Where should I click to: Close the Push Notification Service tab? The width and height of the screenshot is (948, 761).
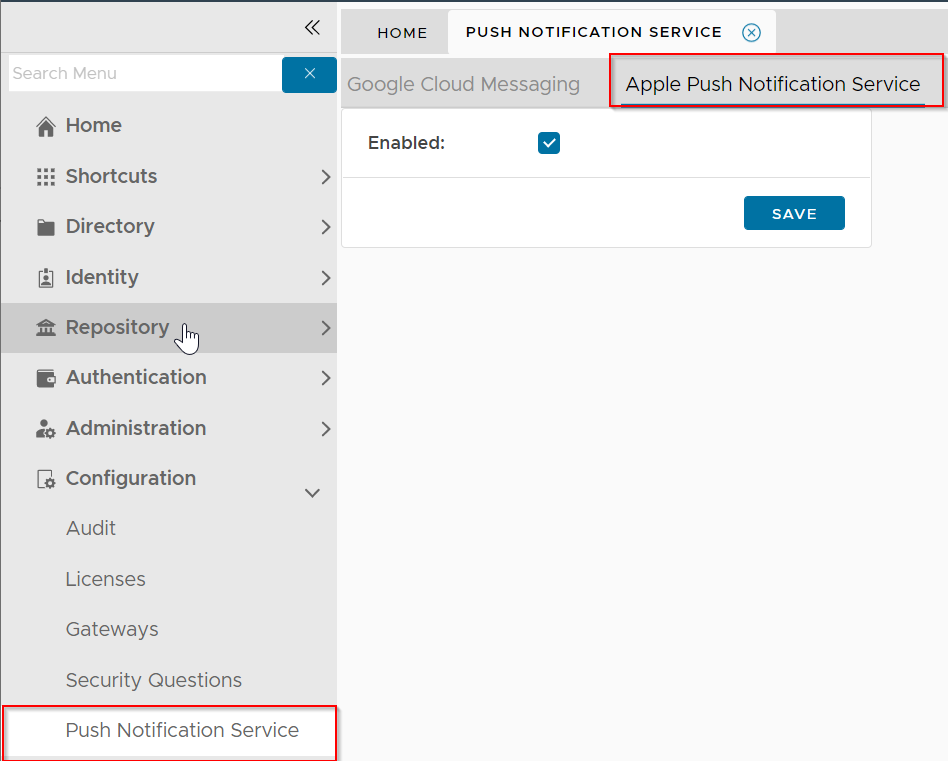point(751,33)
